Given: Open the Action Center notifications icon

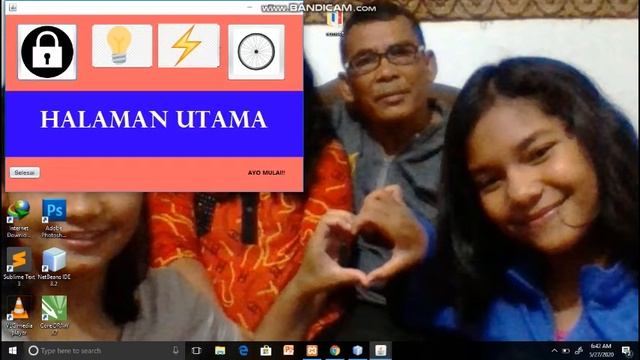Looking at the screenshot, I should point(627,351).
